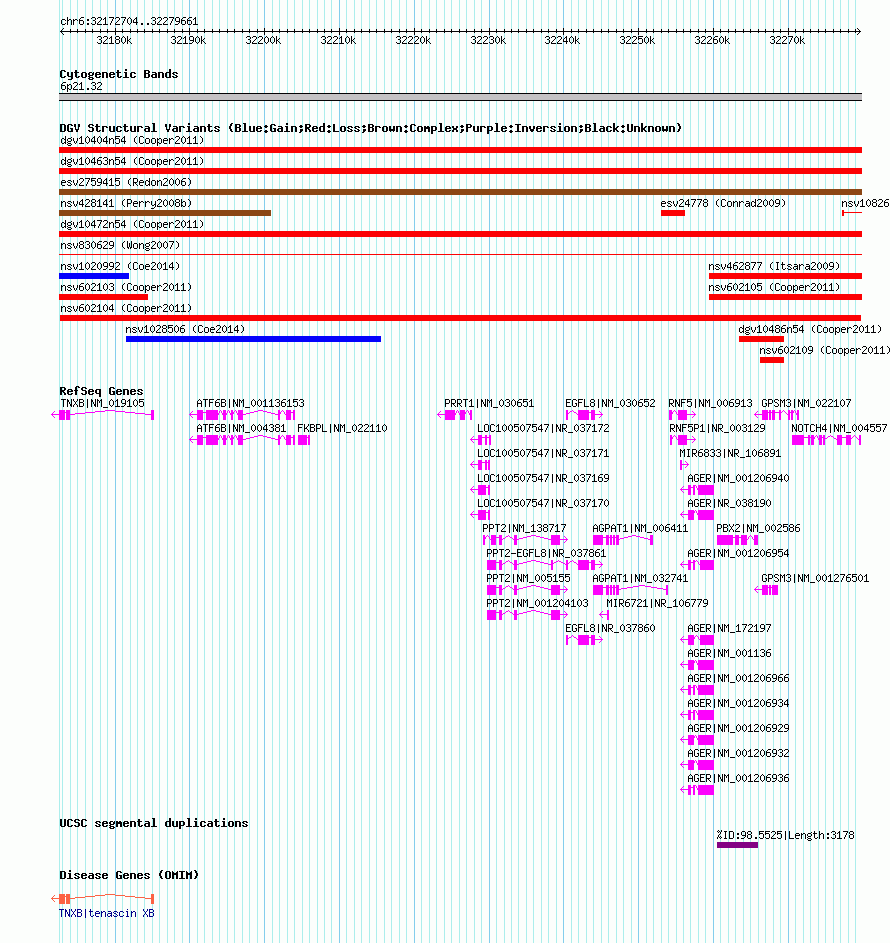Select the LOC100507547|NR_037169 label

[543, 479]
